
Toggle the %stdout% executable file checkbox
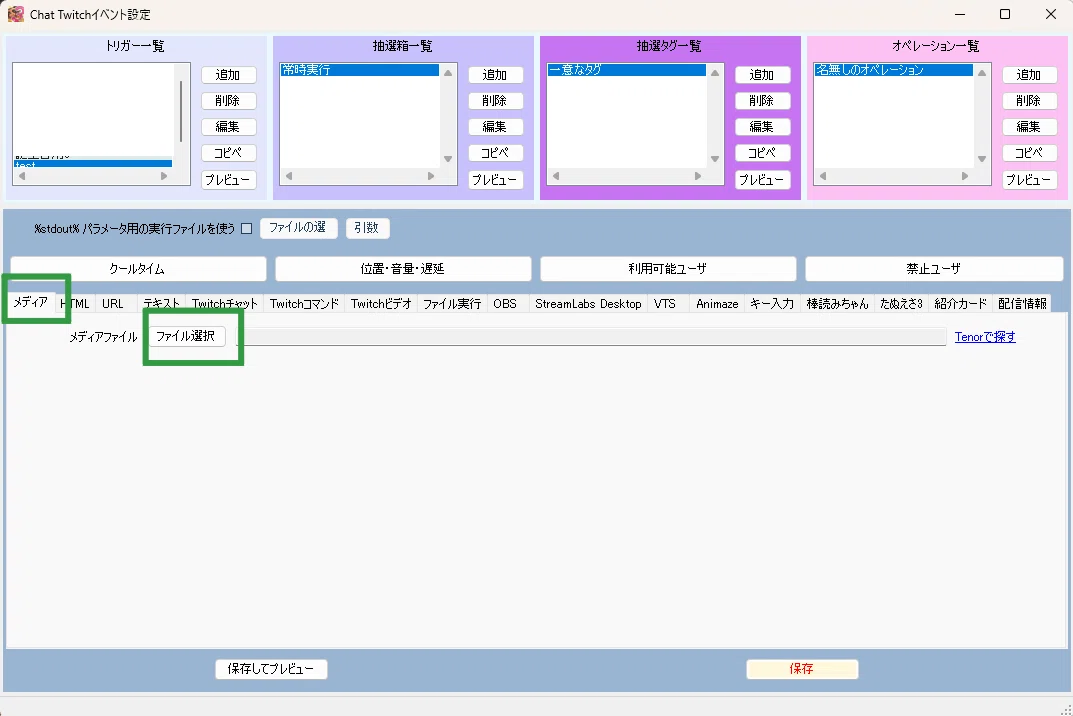coord(246,229)
